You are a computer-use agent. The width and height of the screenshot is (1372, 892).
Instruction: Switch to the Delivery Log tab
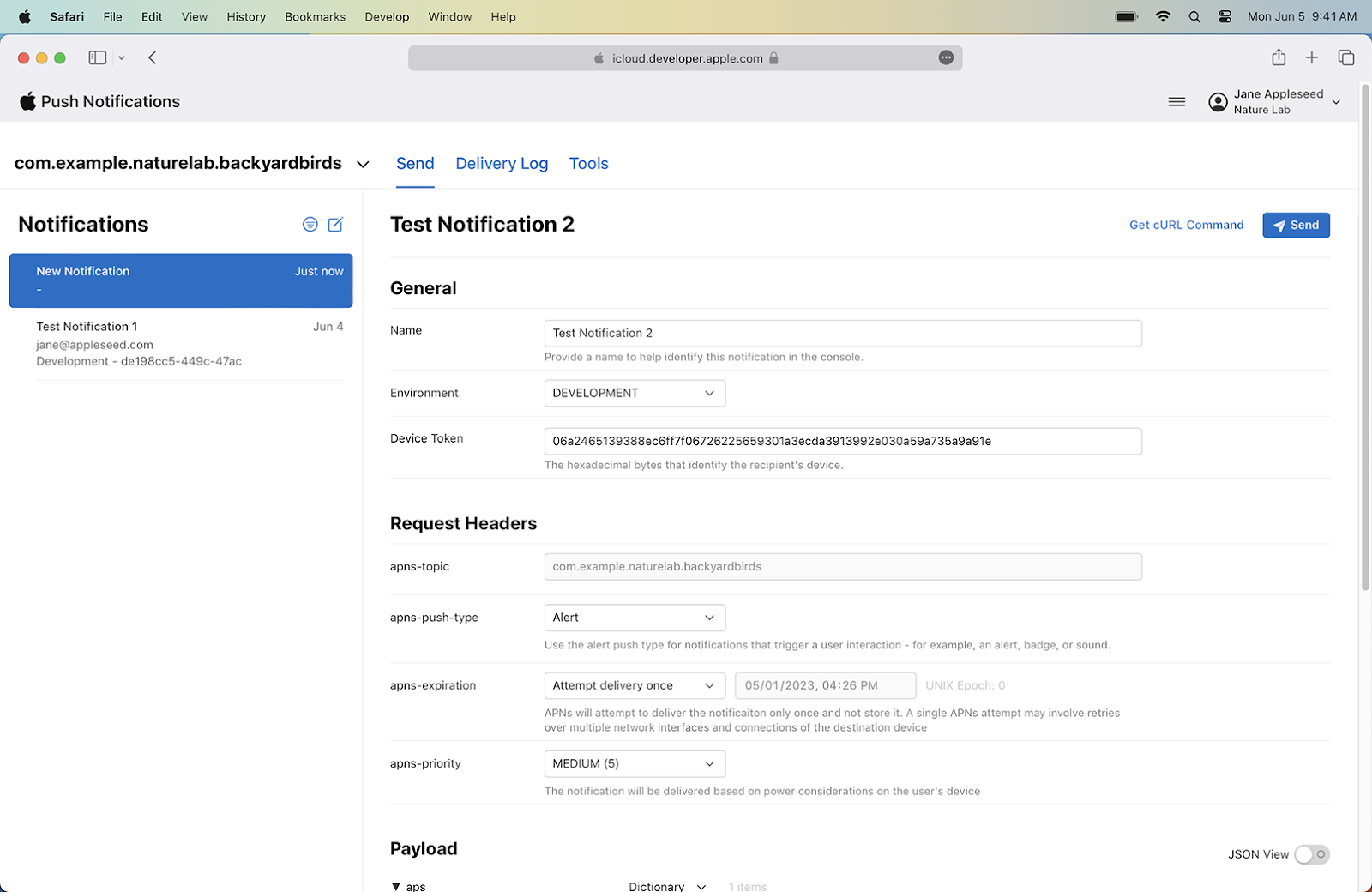coord(502,164)
